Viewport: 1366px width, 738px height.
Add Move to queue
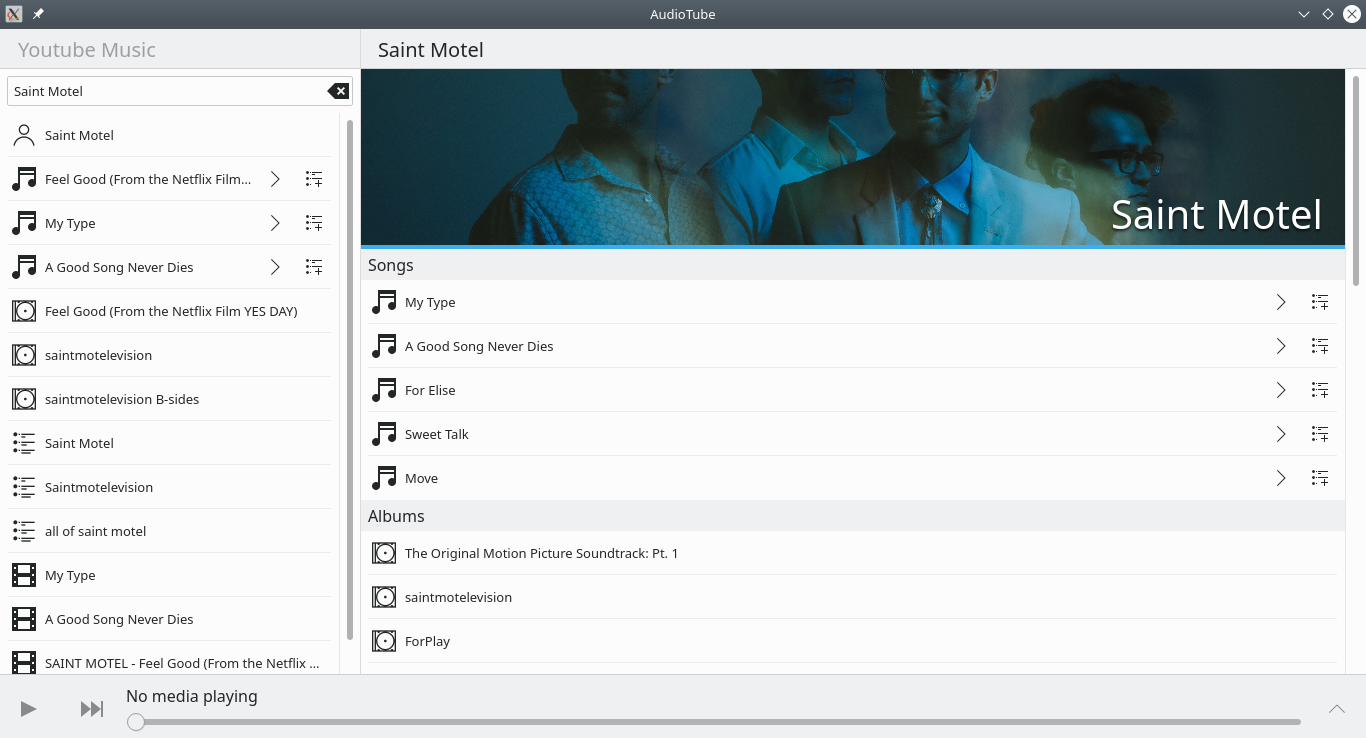tap(1320, 478)
